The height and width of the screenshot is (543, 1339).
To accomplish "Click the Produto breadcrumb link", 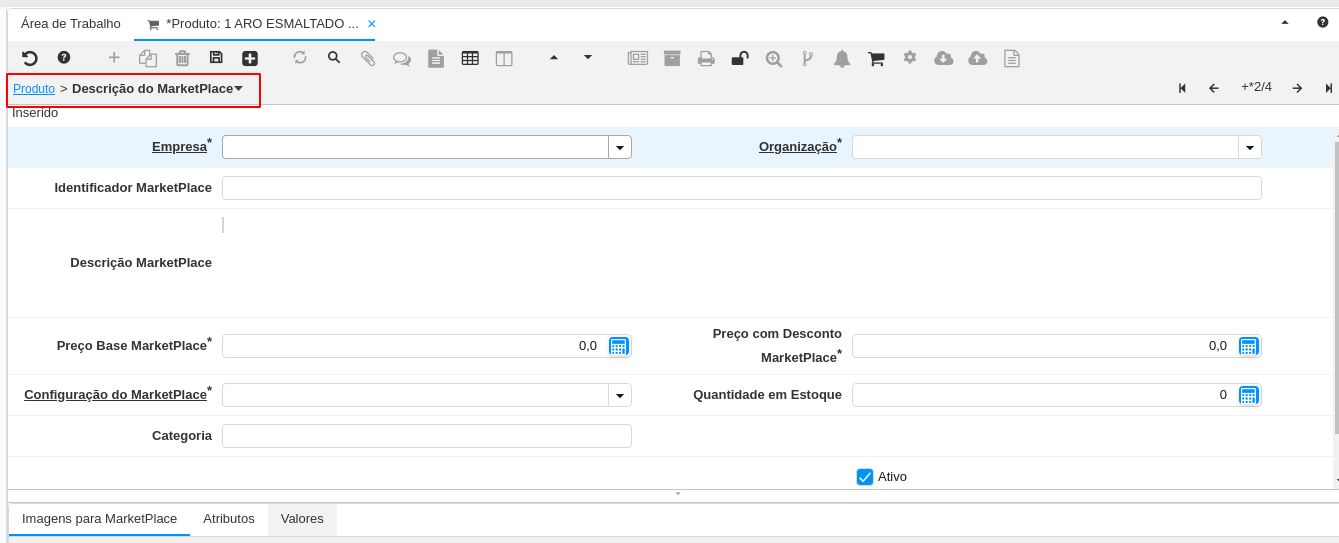I will 34,89.
